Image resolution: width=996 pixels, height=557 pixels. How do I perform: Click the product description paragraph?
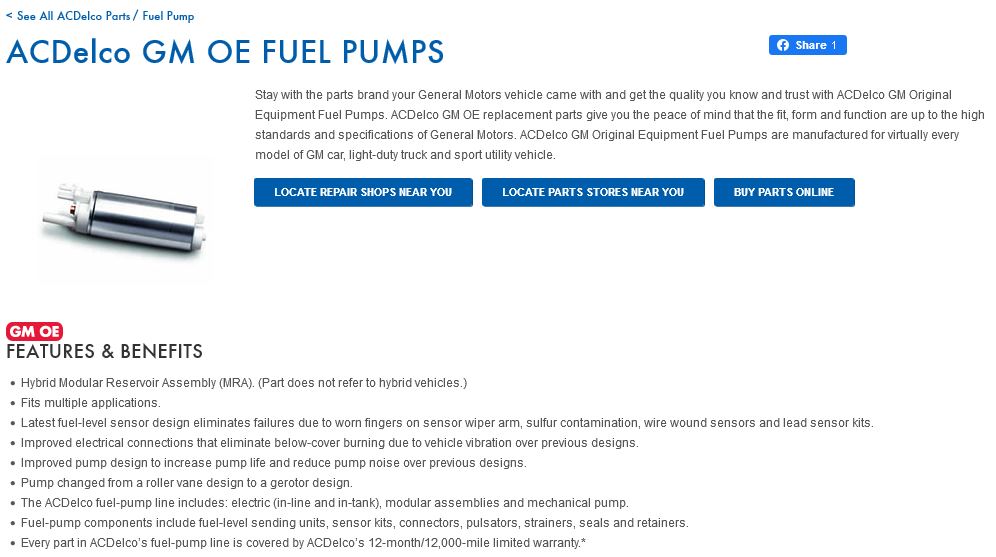coord(618,125)
